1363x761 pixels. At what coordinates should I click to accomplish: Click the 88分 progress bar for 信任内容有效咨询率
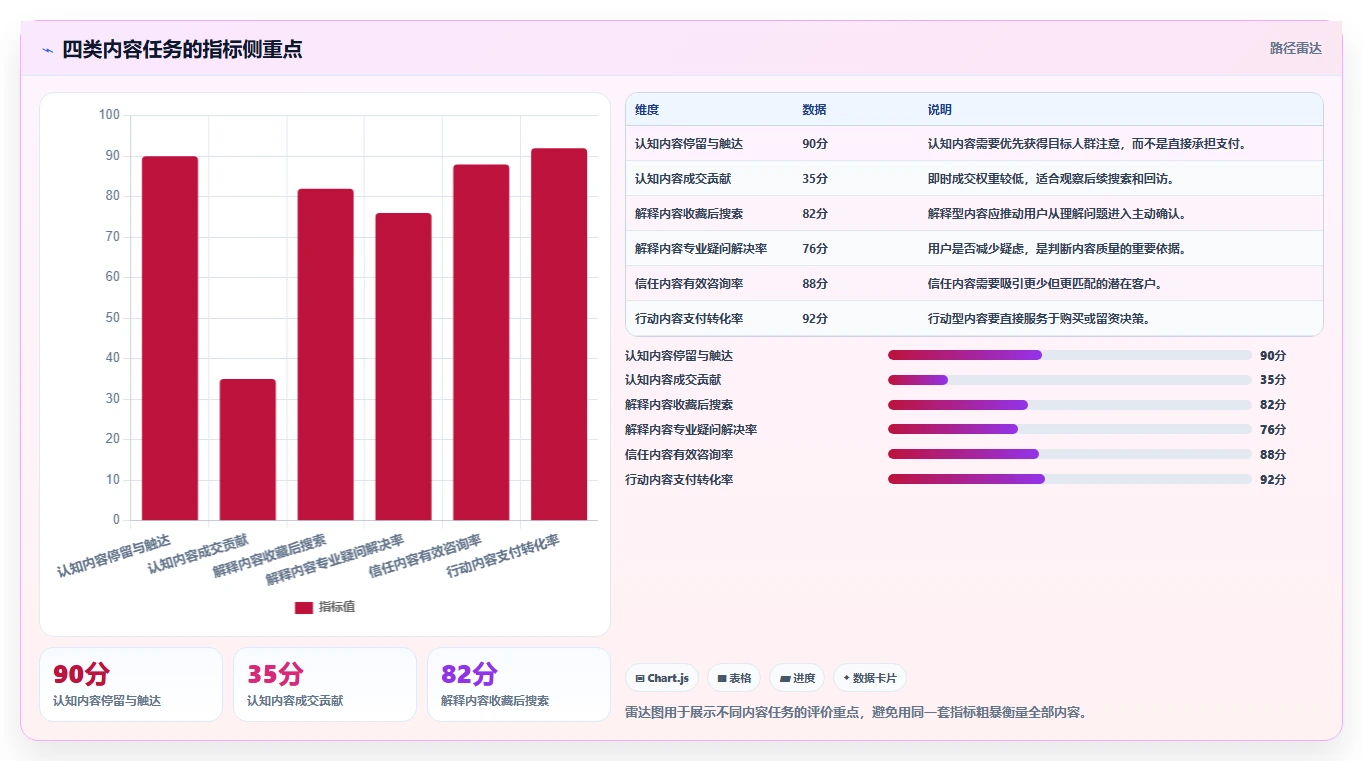(x=1070, y=454)
